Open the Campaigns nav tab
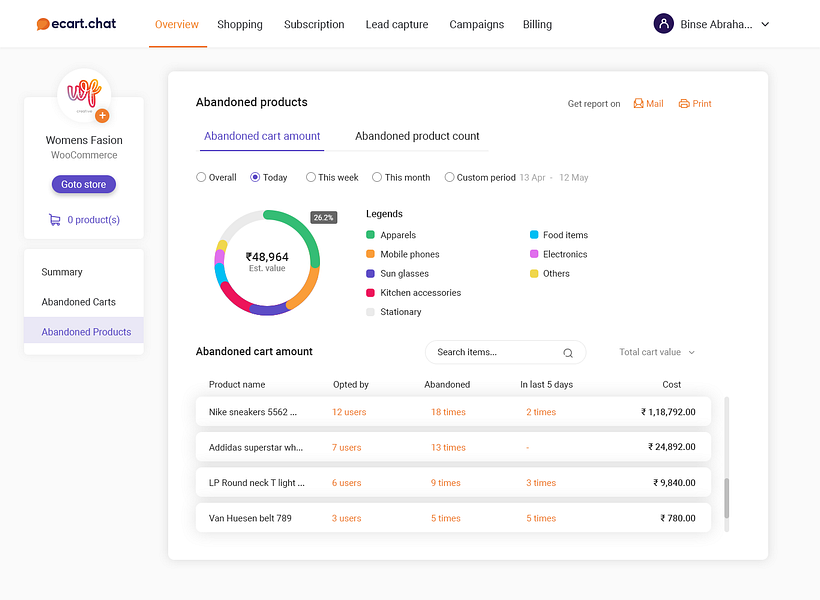820x600 pixels. pos(477,24)
